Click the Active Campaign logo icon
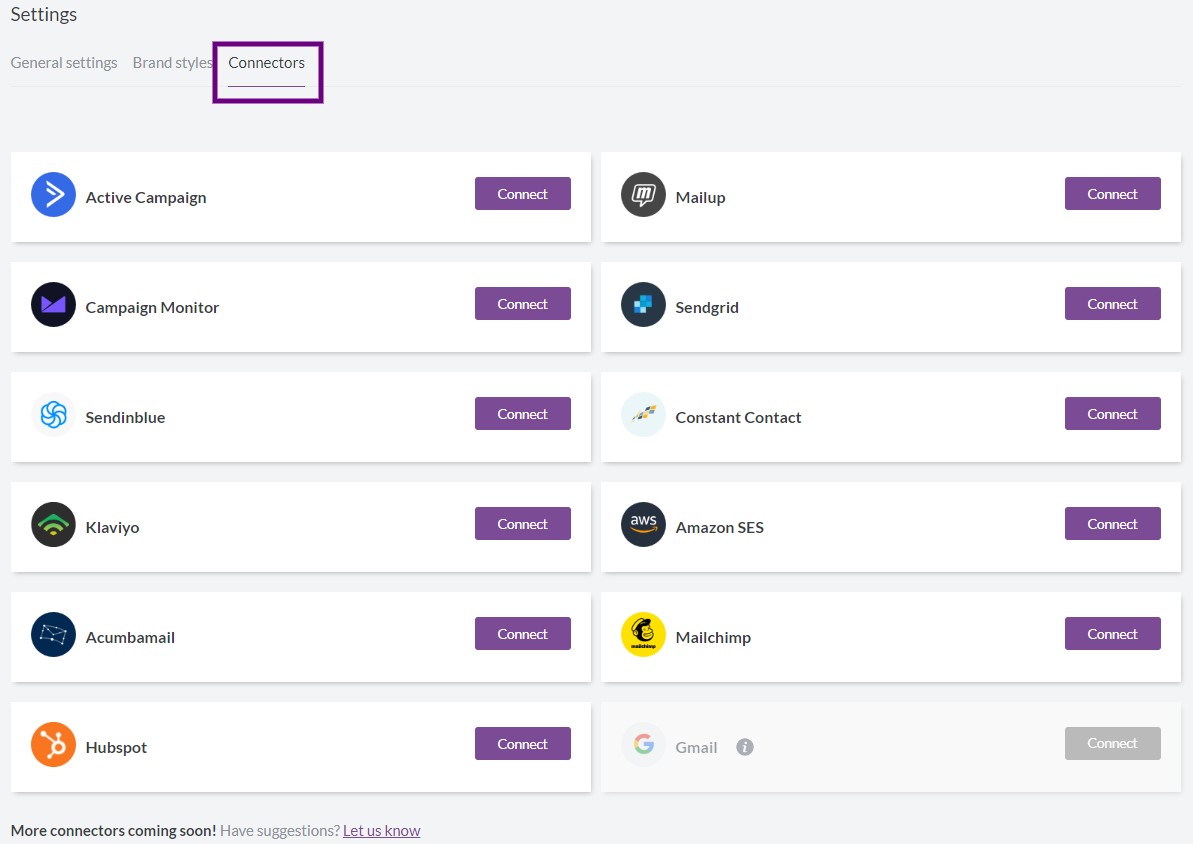 pyautogui.click(x=53, y=195)
